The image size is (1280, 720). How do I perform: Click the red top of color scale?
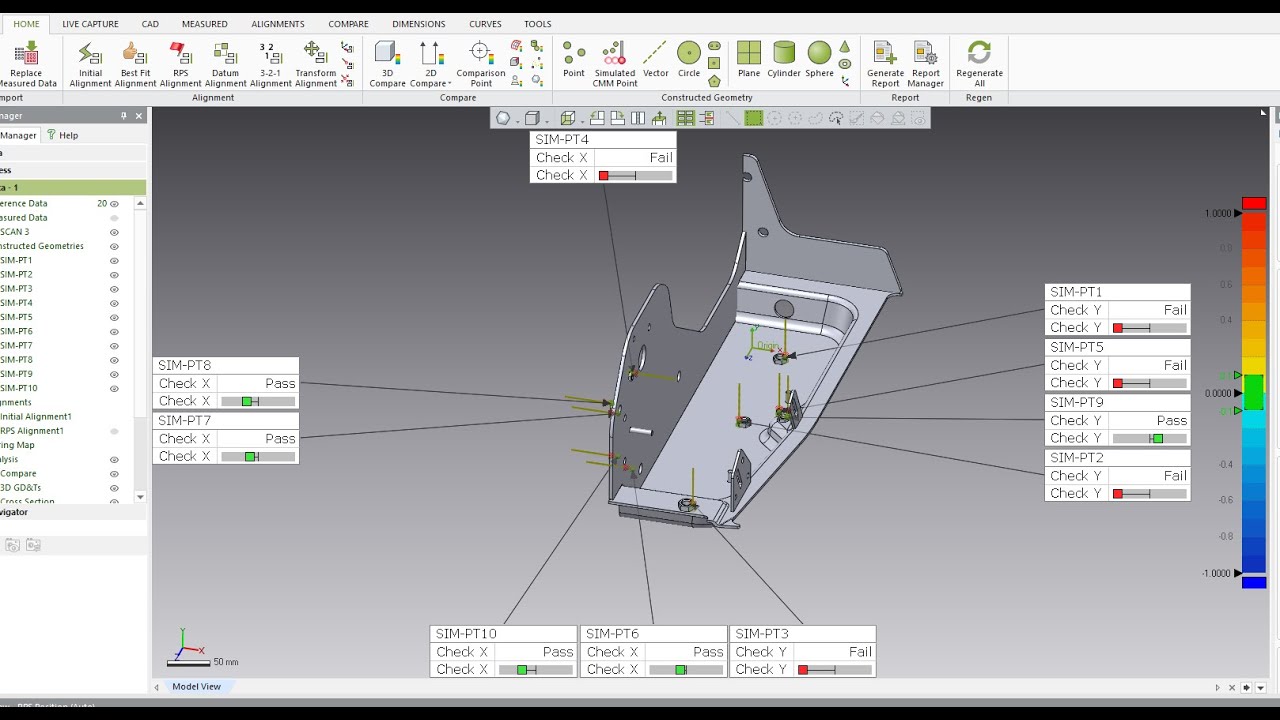1254,204
